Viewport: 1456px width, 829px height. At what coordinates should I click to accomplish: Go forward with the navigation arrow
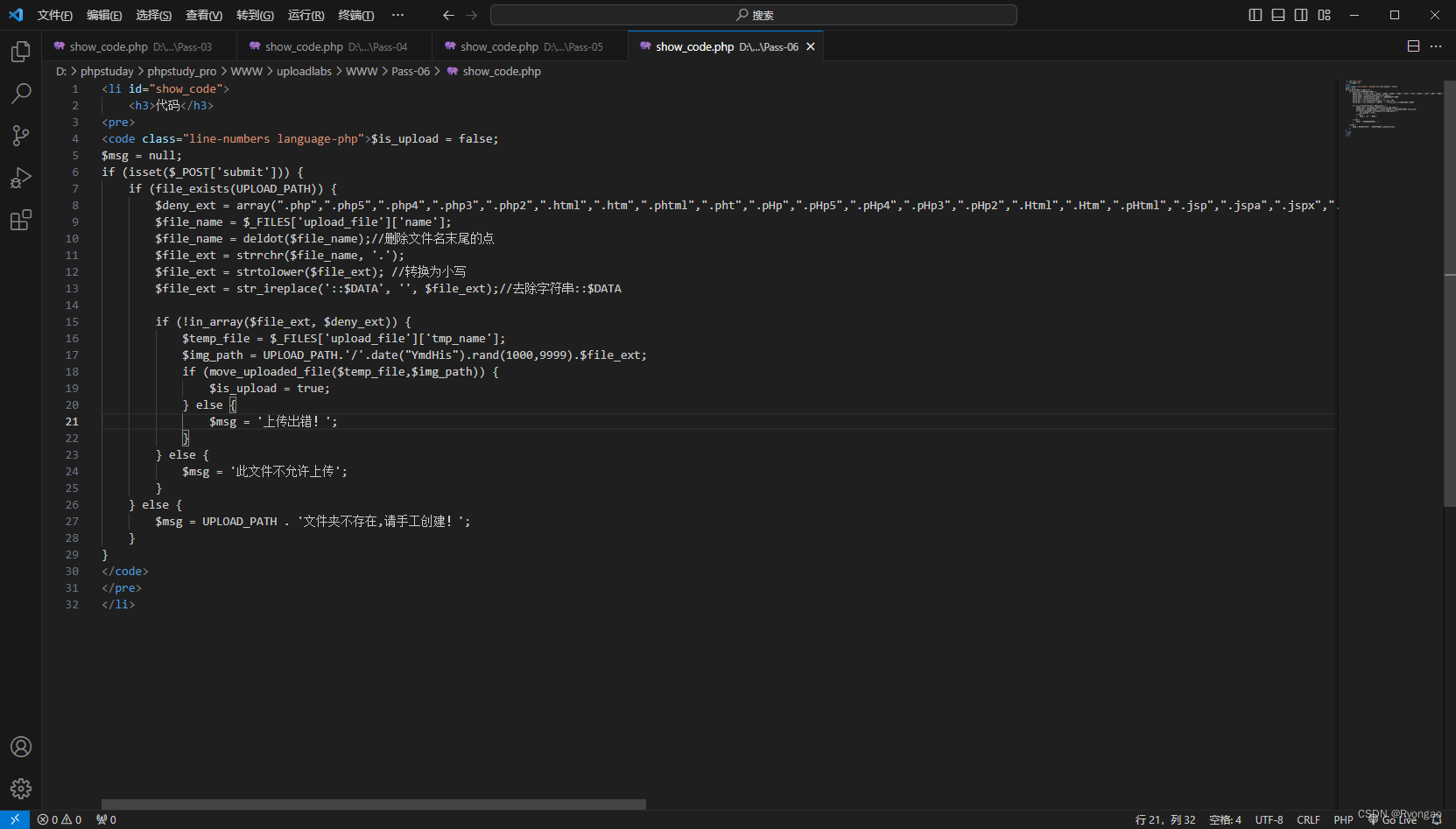coord(472,15)
